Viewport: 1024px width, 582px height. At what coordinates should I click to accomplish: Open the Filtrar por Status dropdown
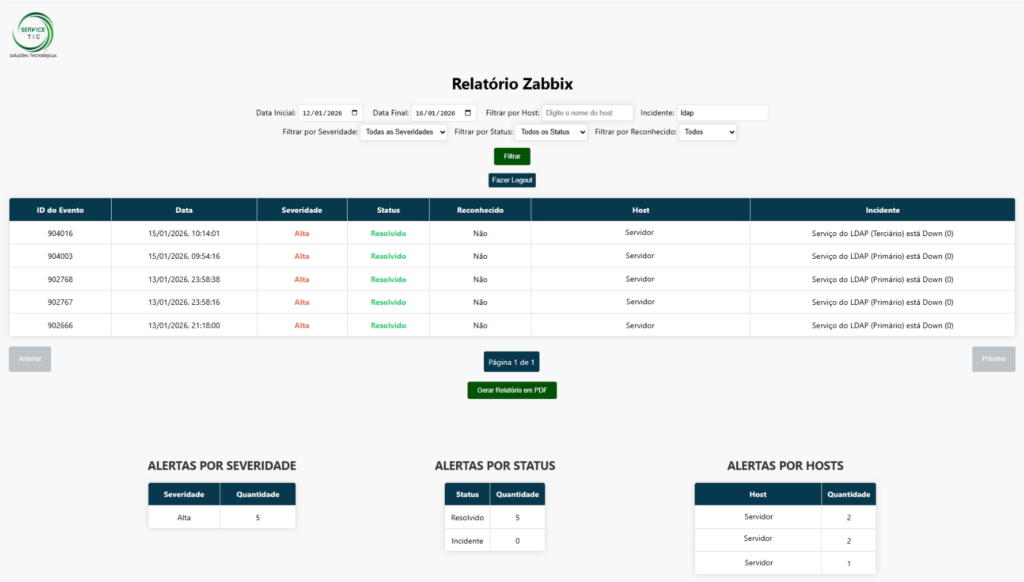(x=552, y=132)
